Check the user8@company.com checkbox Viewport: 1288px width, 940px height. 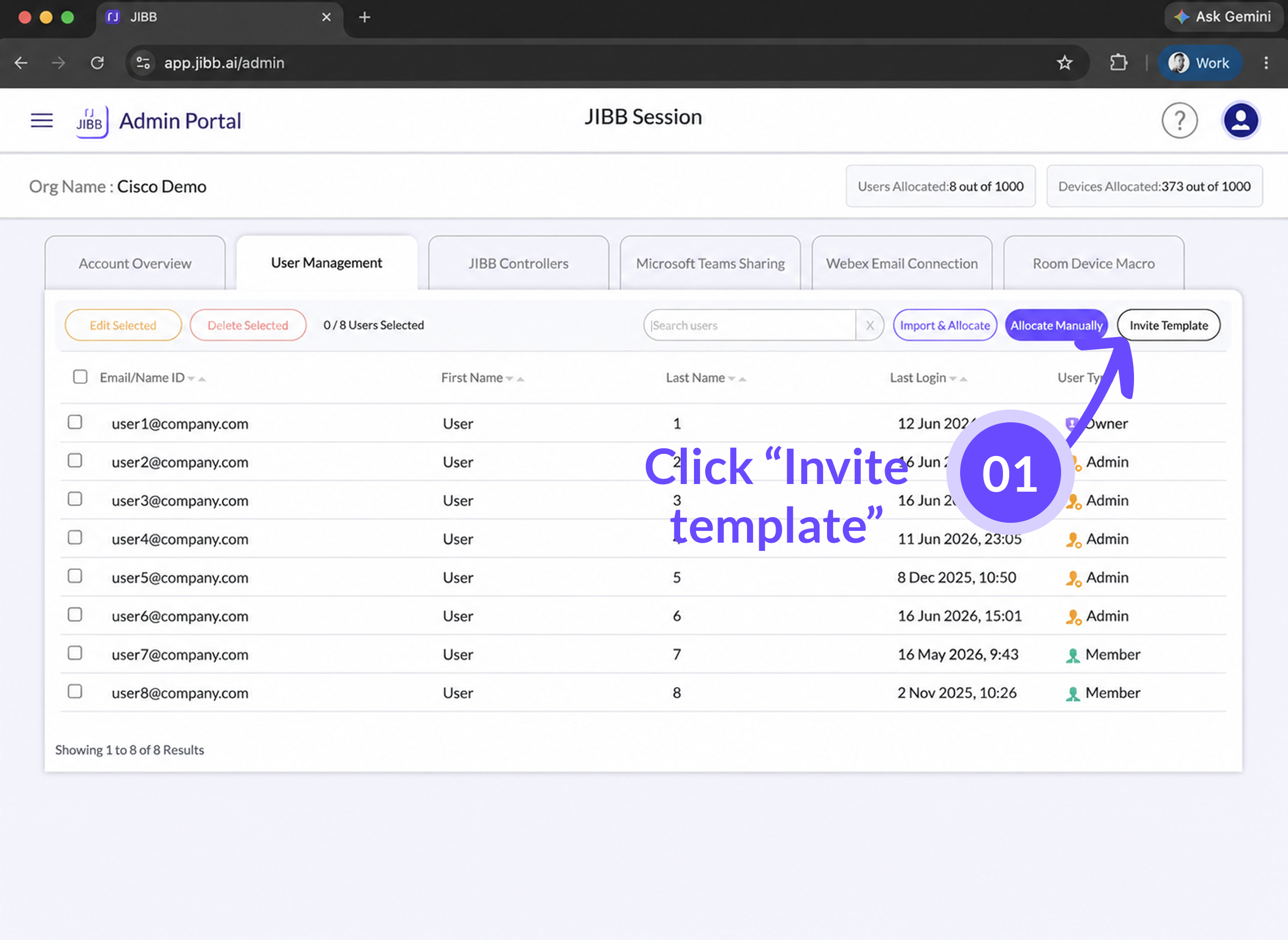coord(75,691)
